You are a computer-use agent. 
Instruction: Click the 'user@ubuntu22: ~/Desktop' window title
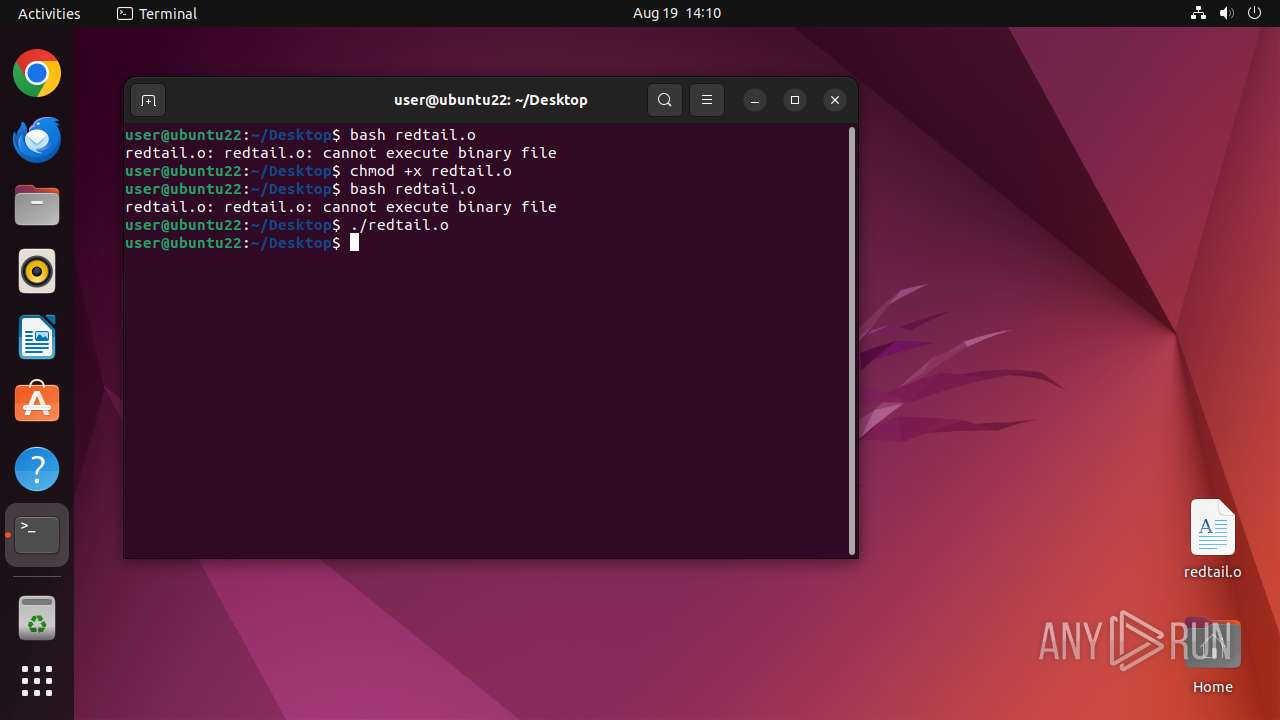pos(491,100)
